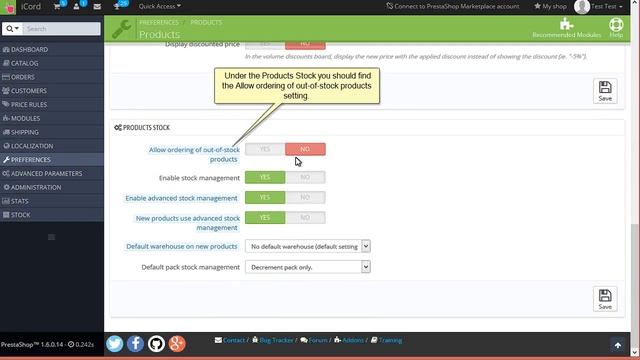
Task: Open the Test Test user menu
Action: [x=607, y=7]
